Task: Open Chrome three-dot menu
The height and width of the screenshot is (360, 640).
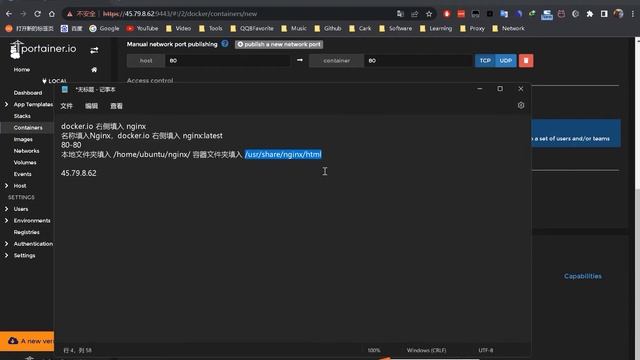Action: pos(633,14)
